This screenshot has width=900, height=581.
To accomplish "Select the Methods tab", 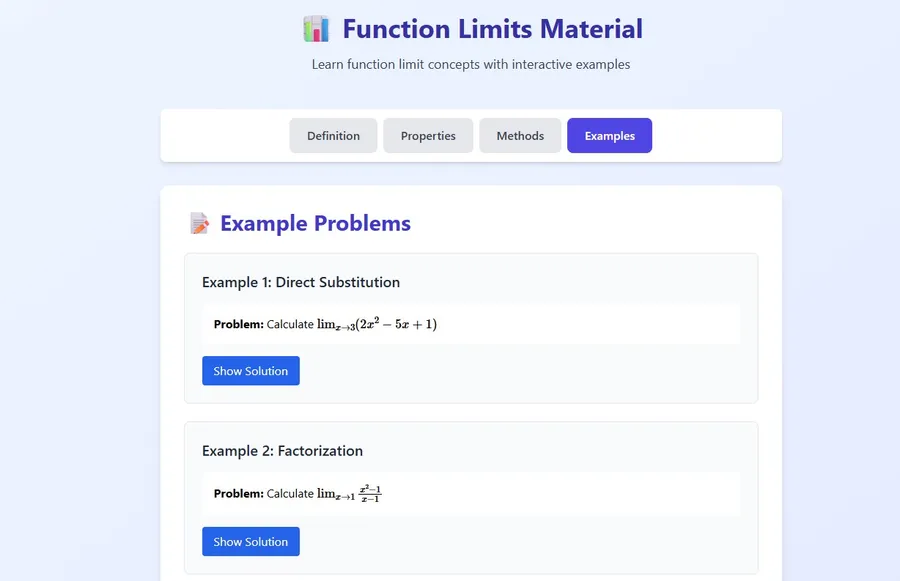I will point(520,135).
